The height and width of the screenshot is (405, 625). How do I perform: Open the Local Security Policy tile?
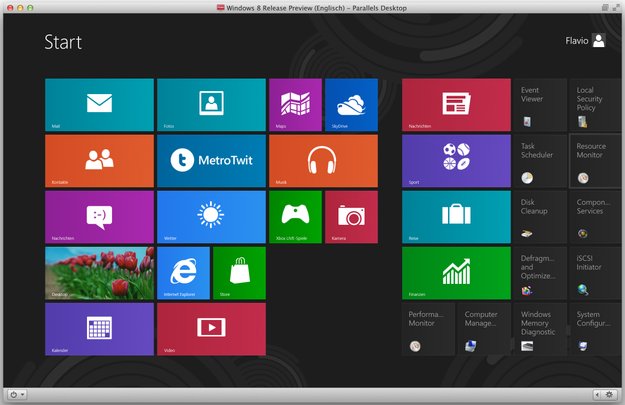coord(596,105)
